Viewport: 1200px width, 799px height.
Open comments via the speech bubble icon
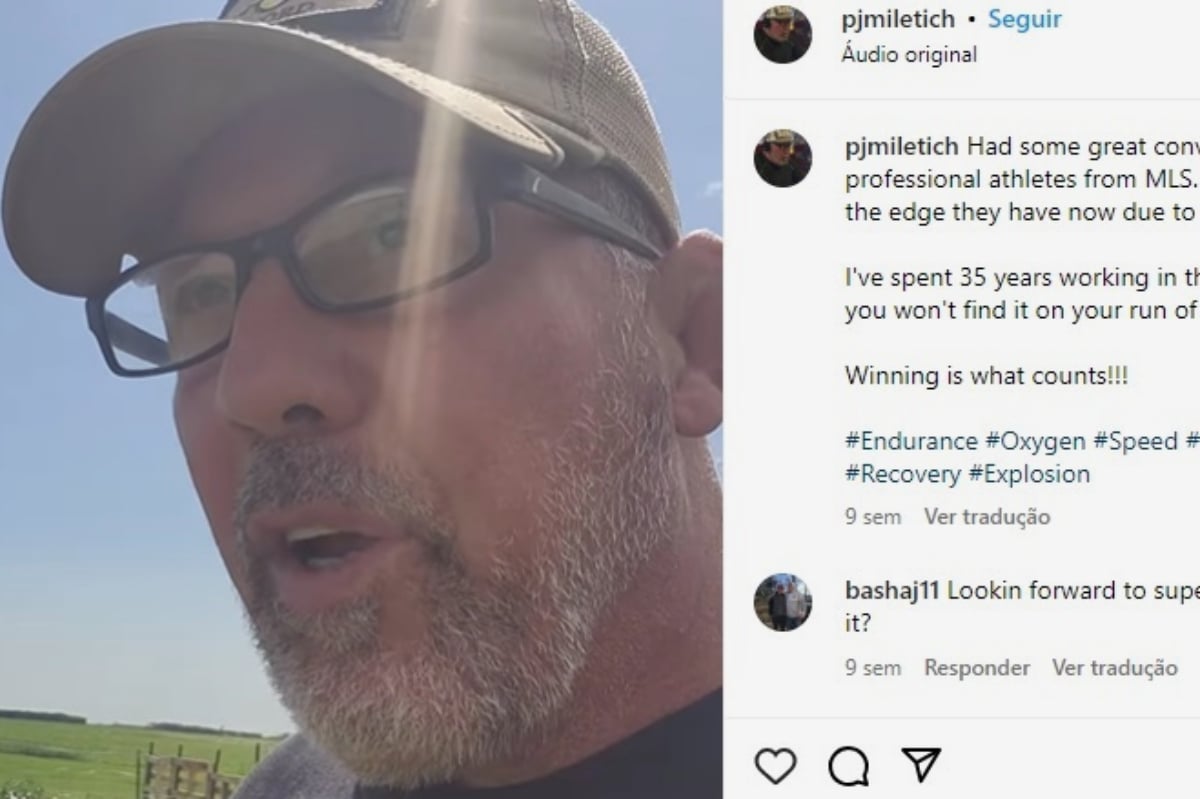(848, 766)
